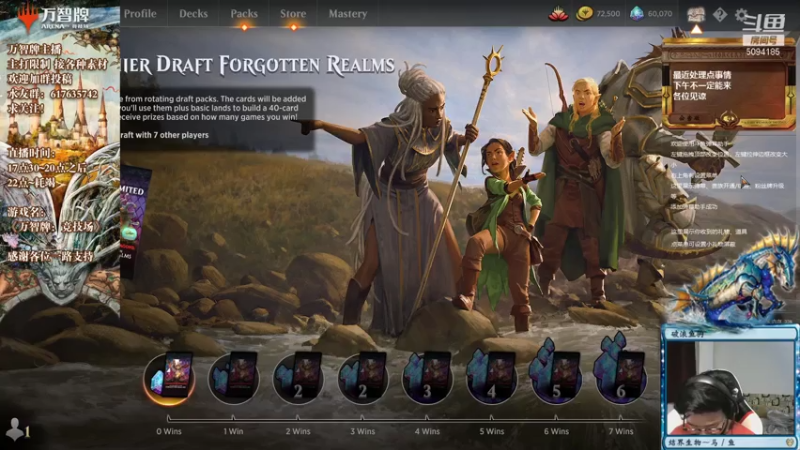
Task: Click the friends list icon
Action: [15, 429]
